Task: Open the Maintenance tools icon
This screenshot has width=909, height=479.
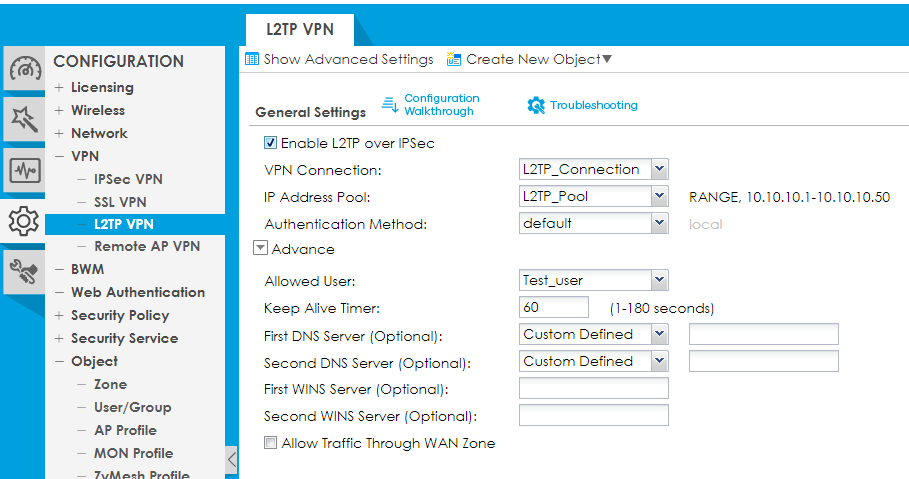Action: pos(24,268)
